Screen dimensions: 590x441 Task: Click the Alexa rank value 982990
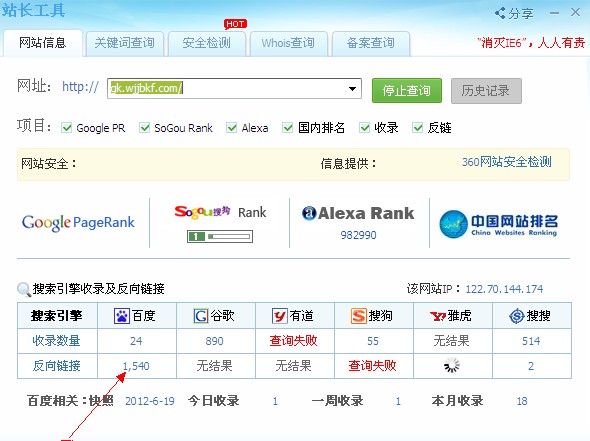click(358, 235)
